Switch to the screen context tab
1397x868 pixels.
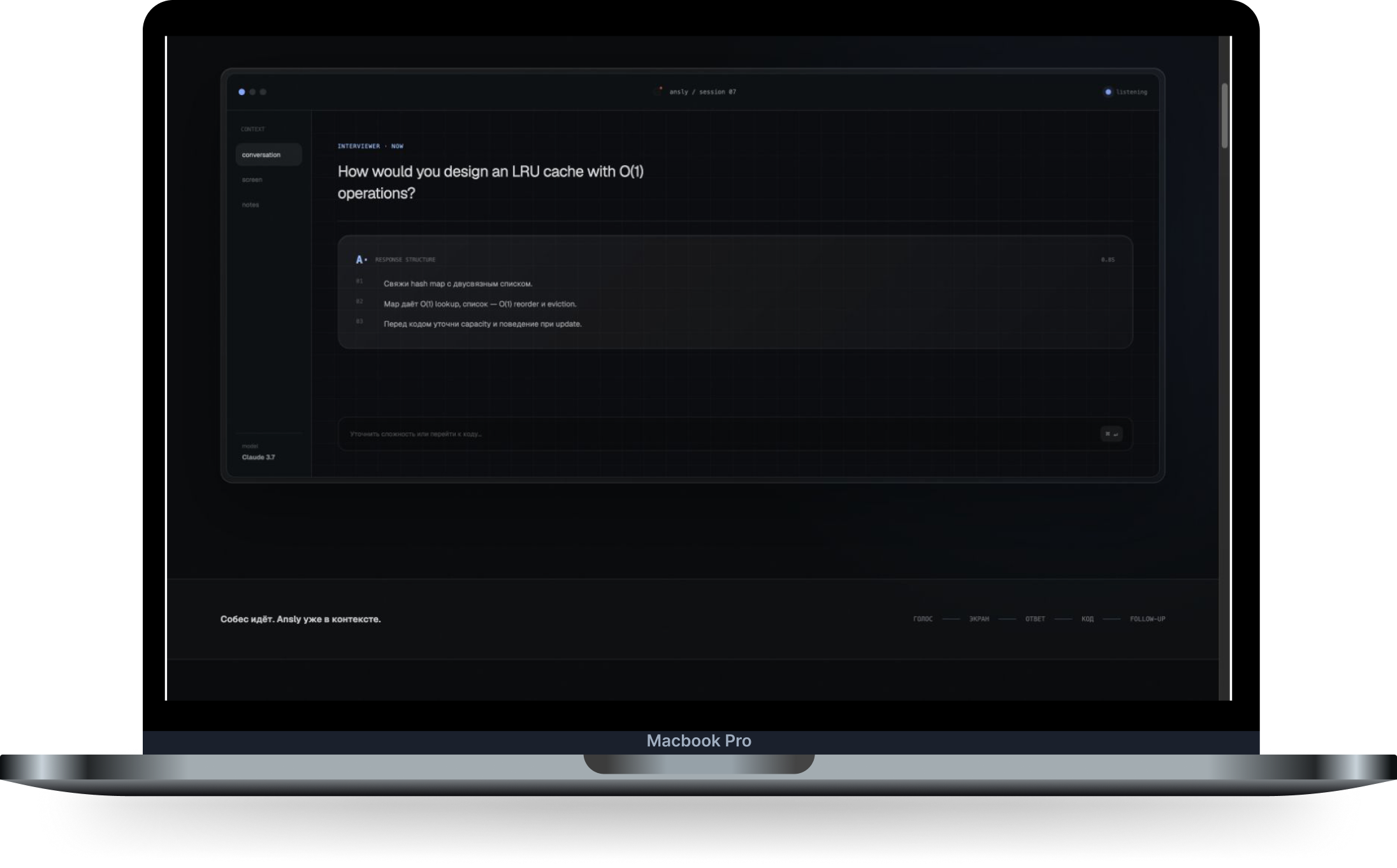(252, 180)
